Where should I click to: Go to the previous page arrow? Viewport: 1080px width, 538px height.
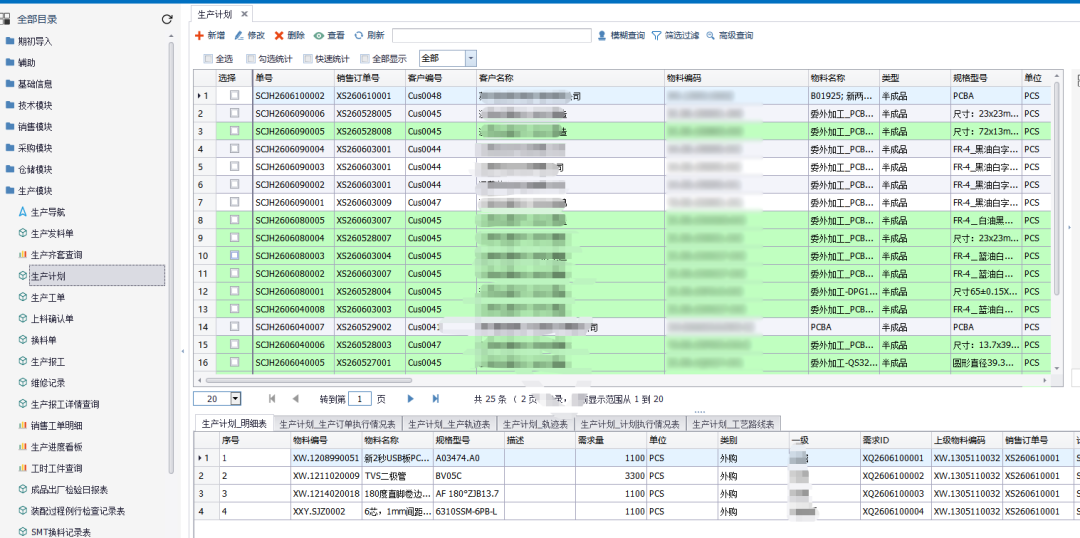click(x=295, y=398)
